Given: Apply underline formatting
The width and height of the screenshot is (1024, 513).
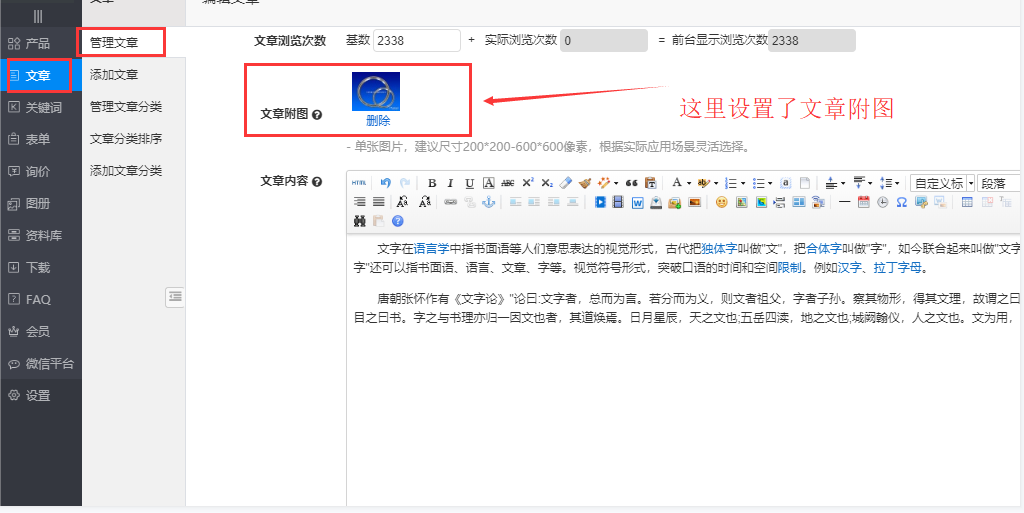Looking at the screenshot, I should tap(469, 183).
